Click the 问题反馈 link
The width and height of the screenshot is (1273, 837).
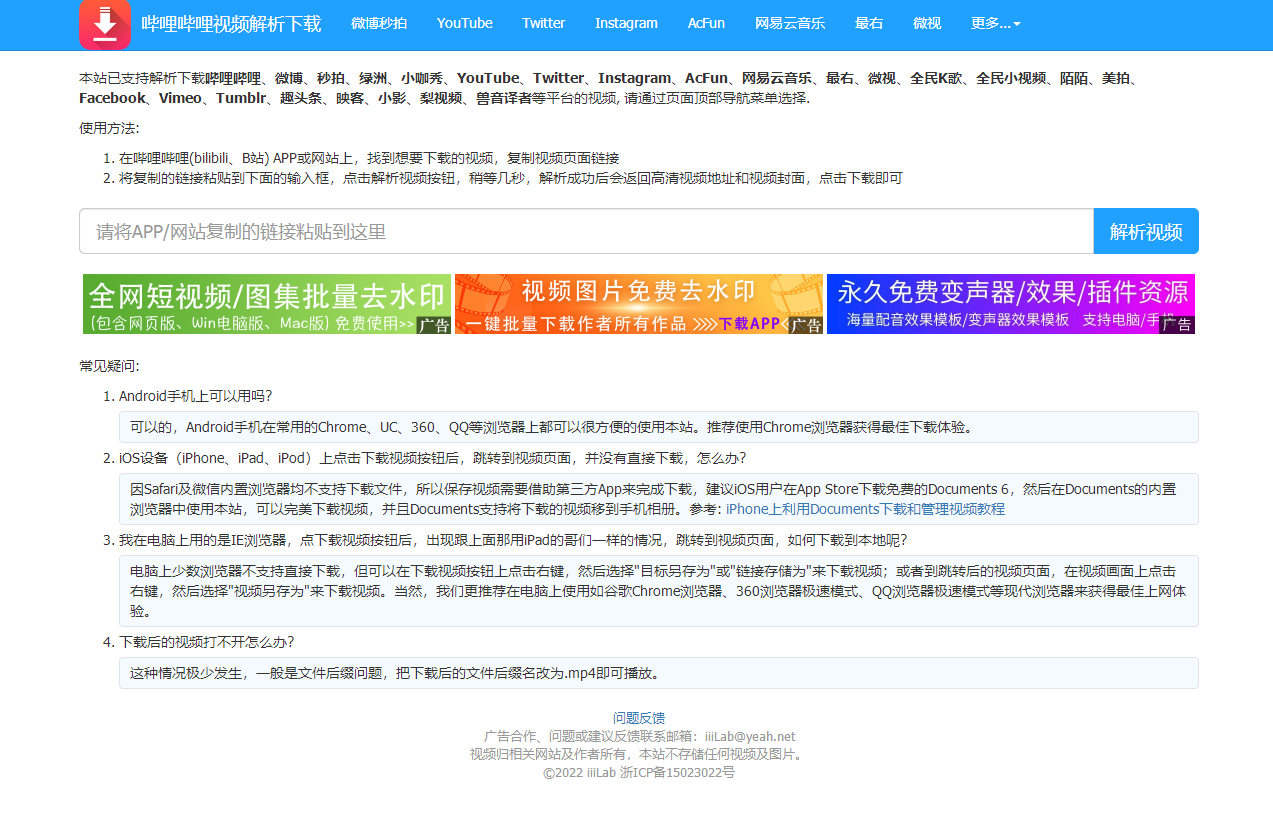tap(639, 718)
